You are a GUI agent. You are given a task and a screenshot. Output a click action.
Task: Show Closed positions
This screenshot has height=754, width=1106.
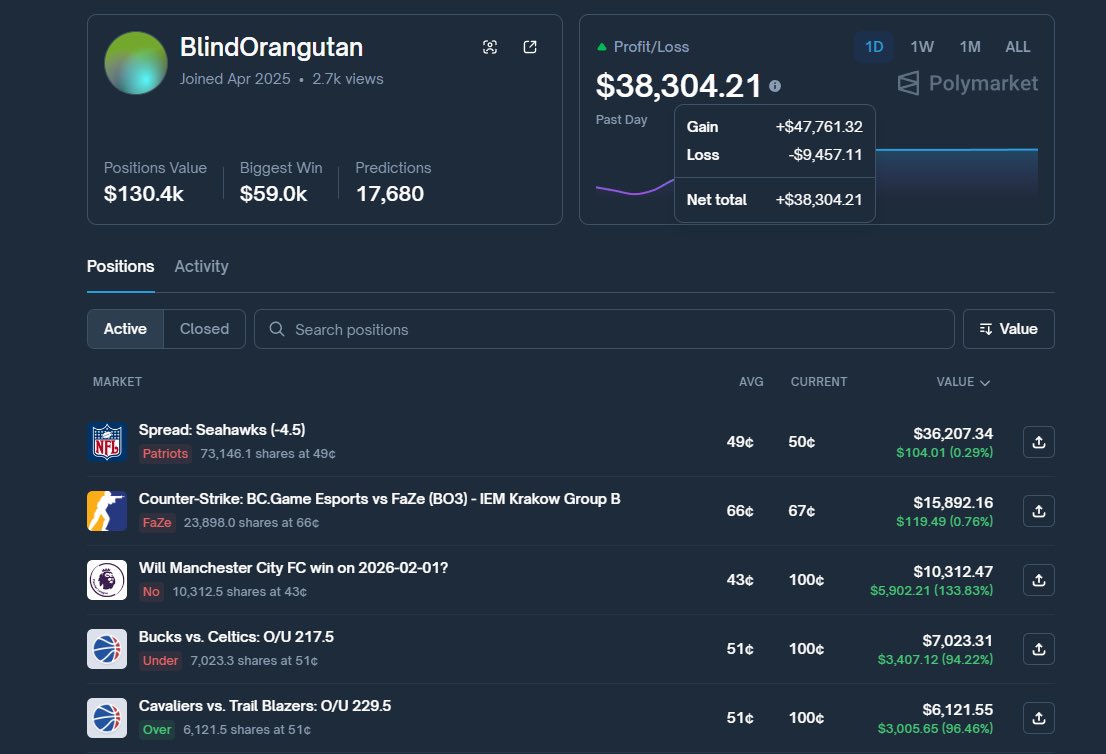205,329
